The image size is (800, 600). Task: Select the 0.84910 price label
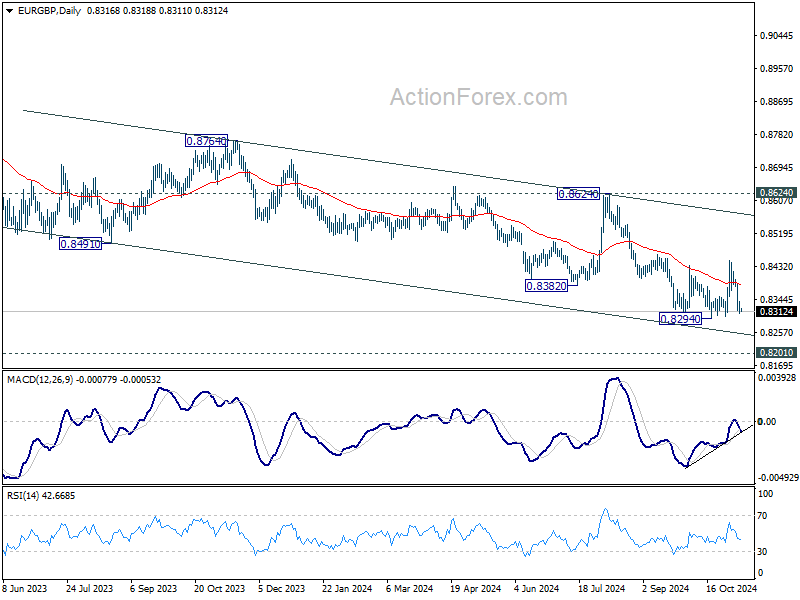[81, 244]
